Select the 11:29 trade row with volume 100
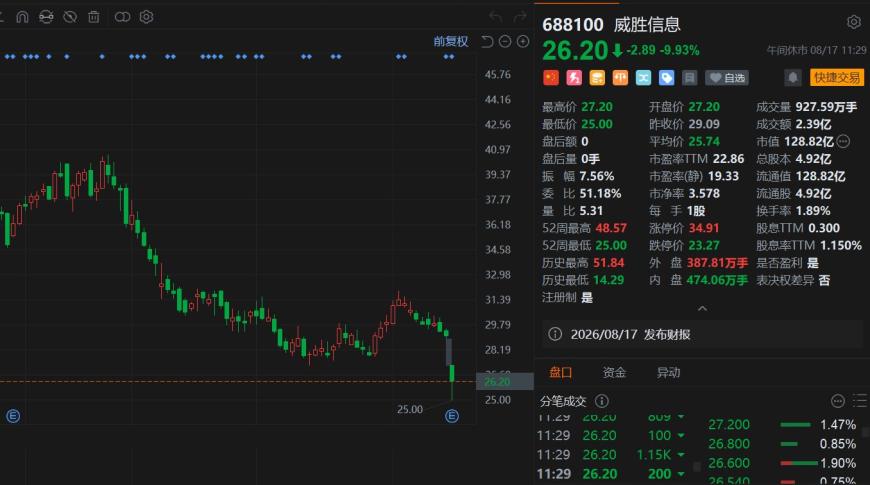 tap(611, 436)
